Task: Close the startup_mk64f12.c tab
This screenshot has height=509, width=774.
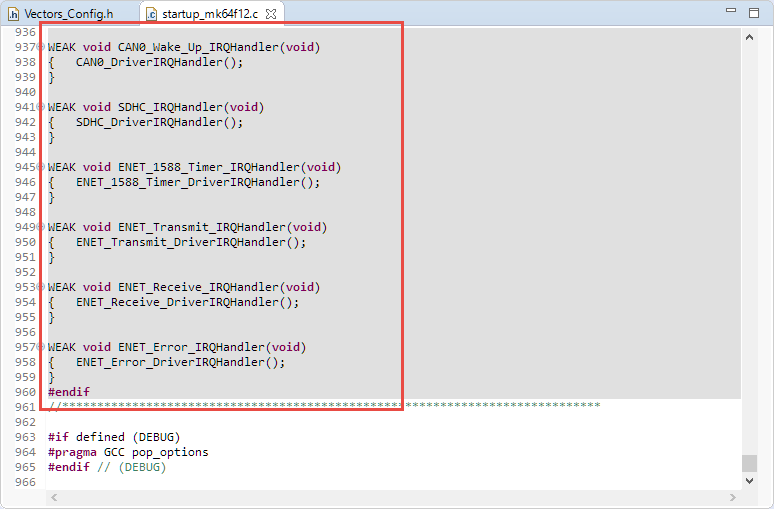Action: 271,14
